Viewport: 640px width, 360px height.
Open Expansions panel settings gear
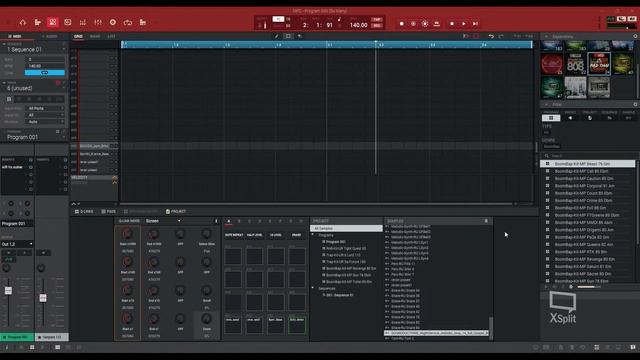[x=635, y=36]
